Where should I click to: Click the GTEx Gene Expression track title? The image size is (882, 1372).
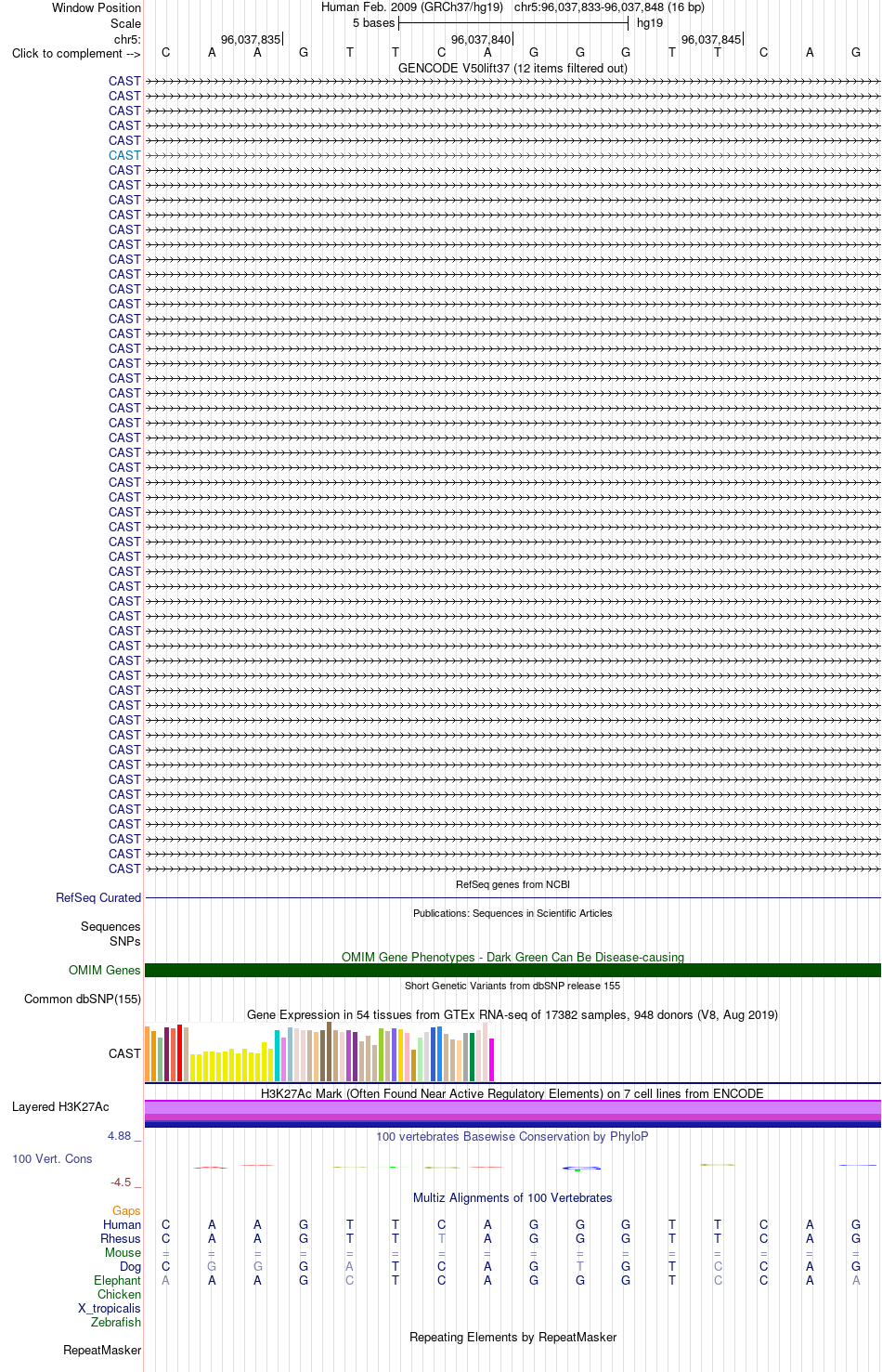pyautogui.click(x=512, y=1014)
